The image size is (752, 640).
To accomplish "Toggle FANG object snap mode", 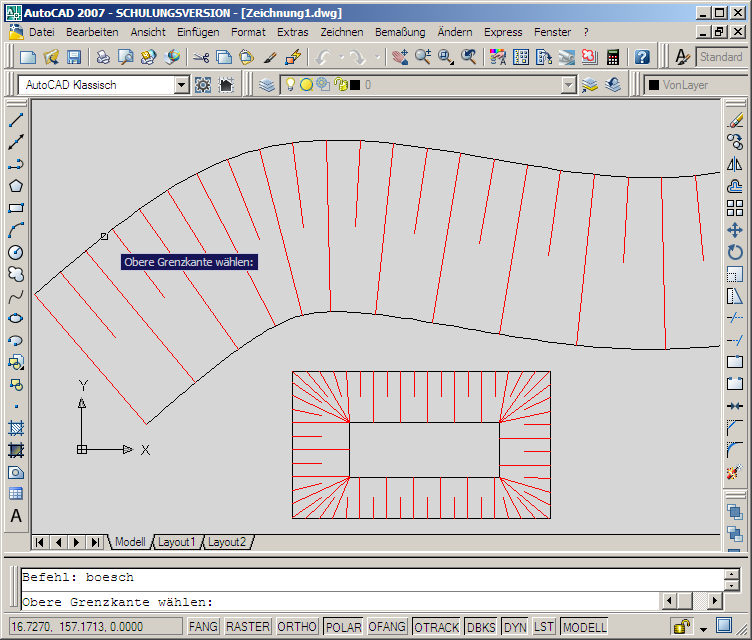I will point(203,627).
